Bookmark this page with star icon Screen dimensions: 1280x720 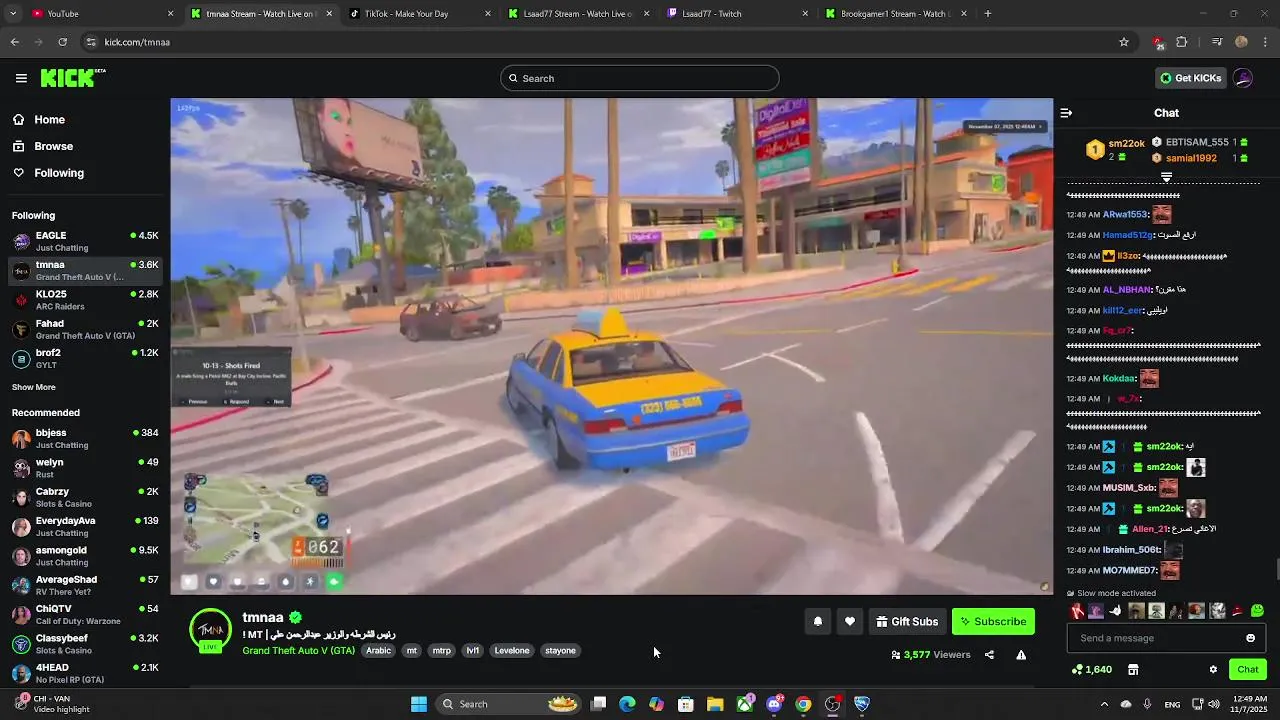tap(1124, 42)
